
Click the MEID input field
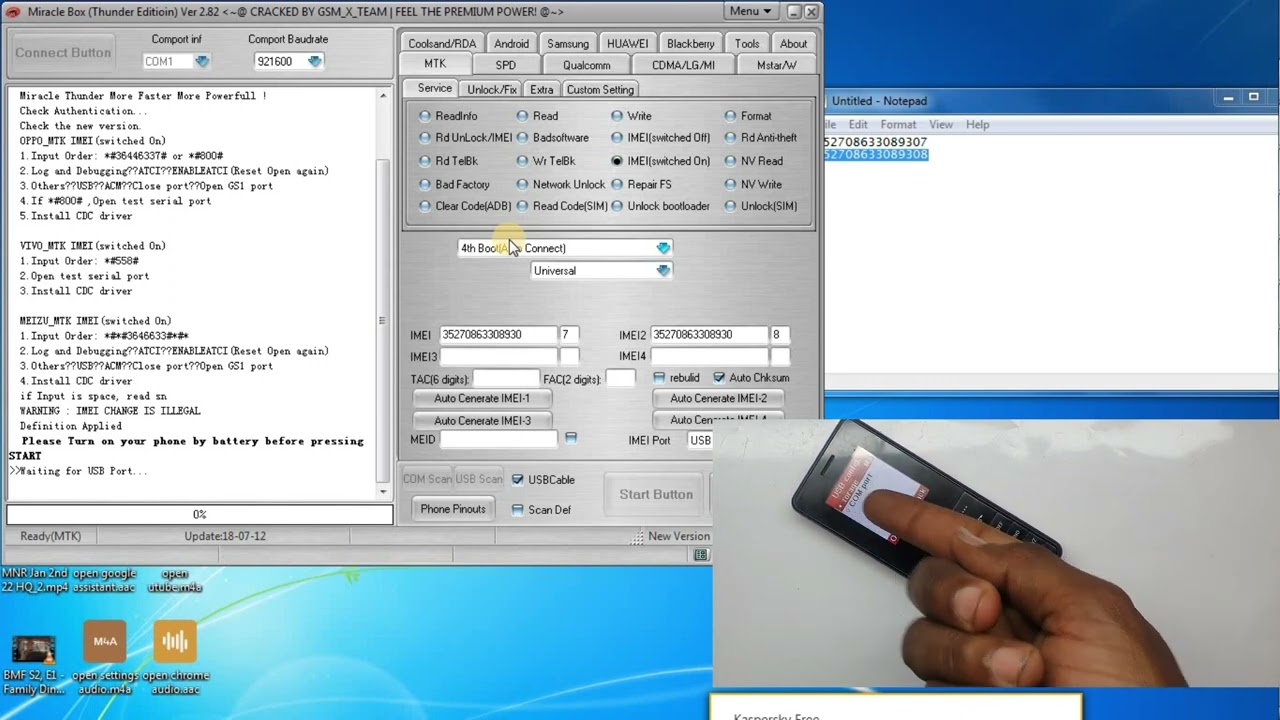click(x=498, y=438)
